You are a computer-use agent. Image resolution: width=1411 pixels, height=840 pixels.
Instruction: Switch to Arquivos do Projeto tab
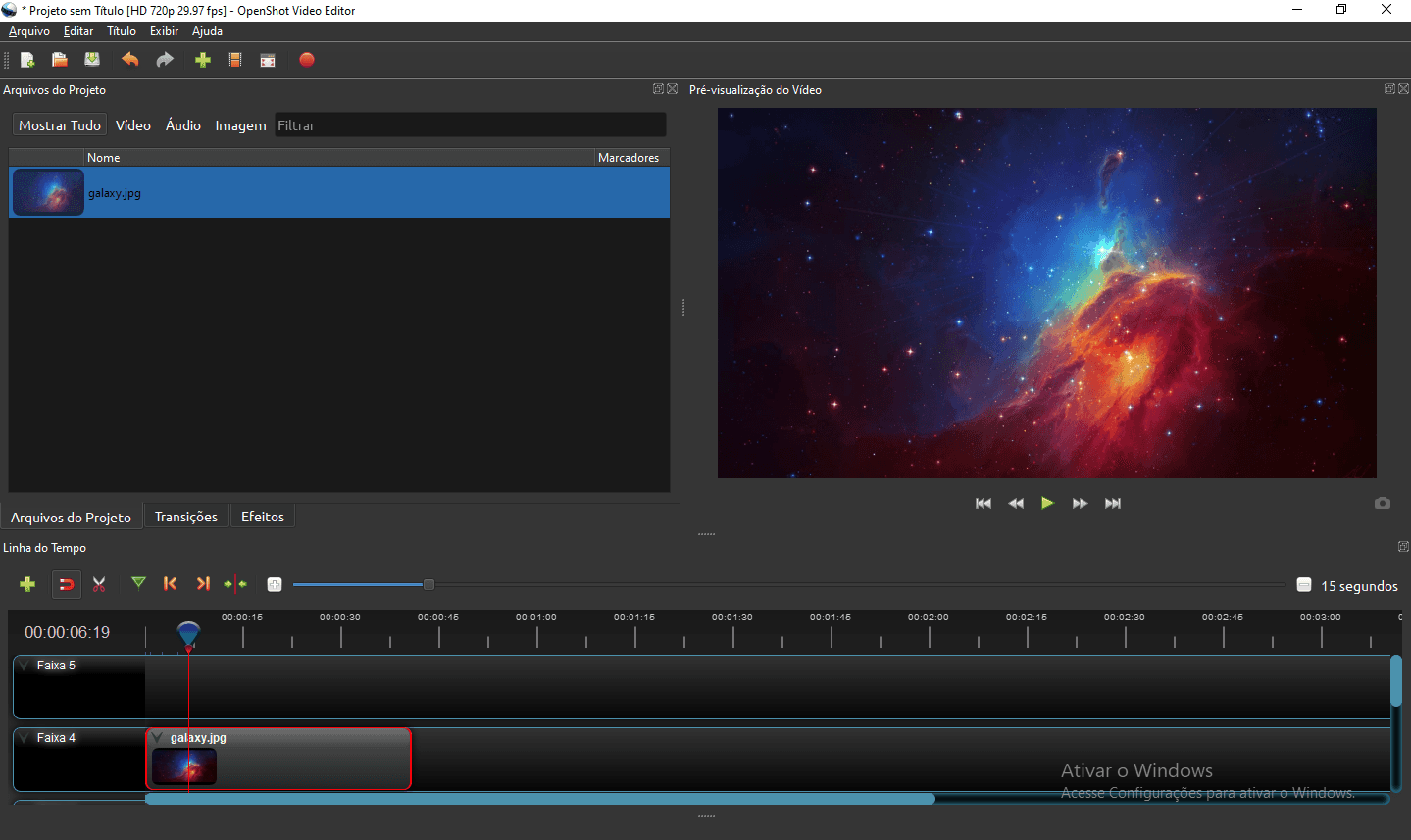[71, 517]
